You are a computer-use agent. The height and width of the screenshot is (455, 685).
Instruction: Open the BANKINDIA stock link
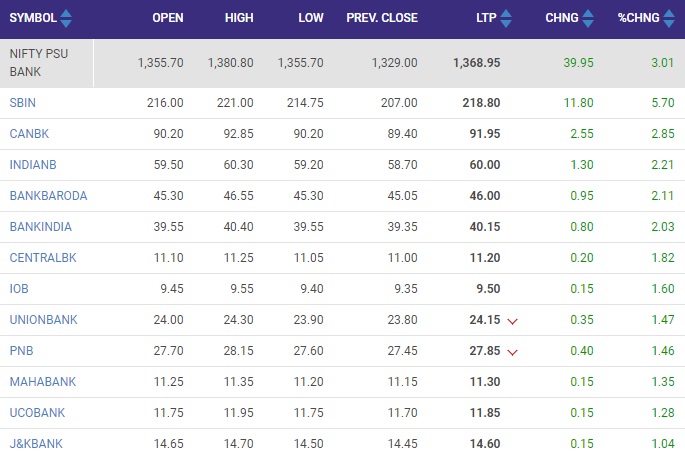41,227
